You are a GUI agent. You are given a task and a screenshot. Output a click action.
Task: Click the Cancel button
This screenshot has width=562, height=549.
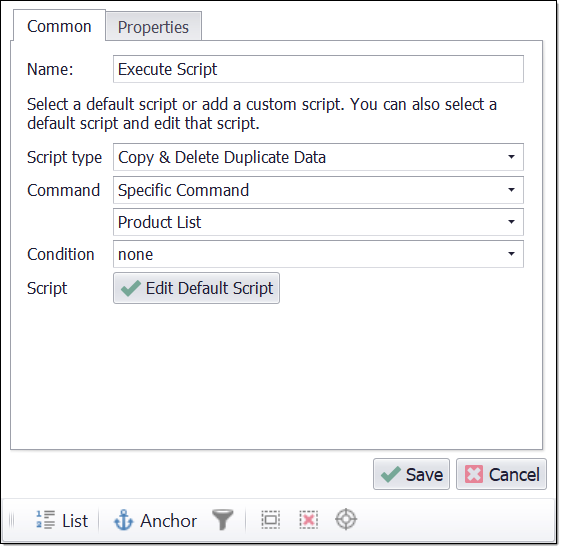[x=501, y=476]
